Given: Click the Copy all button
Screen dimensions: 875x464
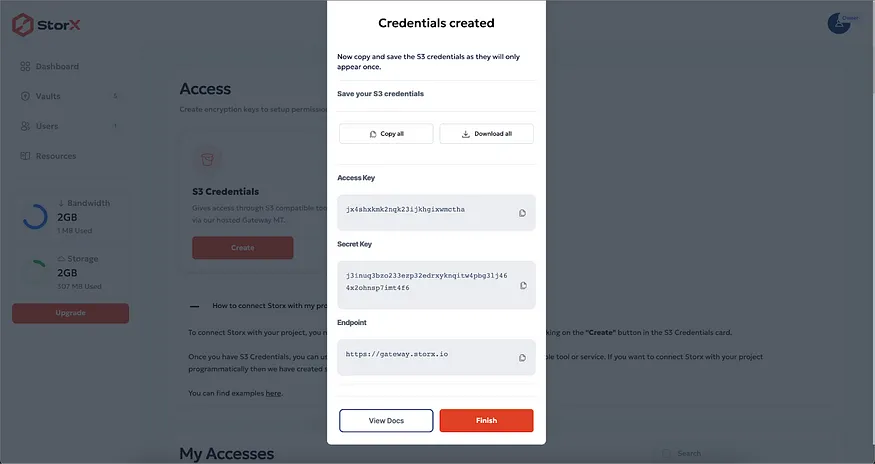Looking at the screenshot, I should coord(386,134).
